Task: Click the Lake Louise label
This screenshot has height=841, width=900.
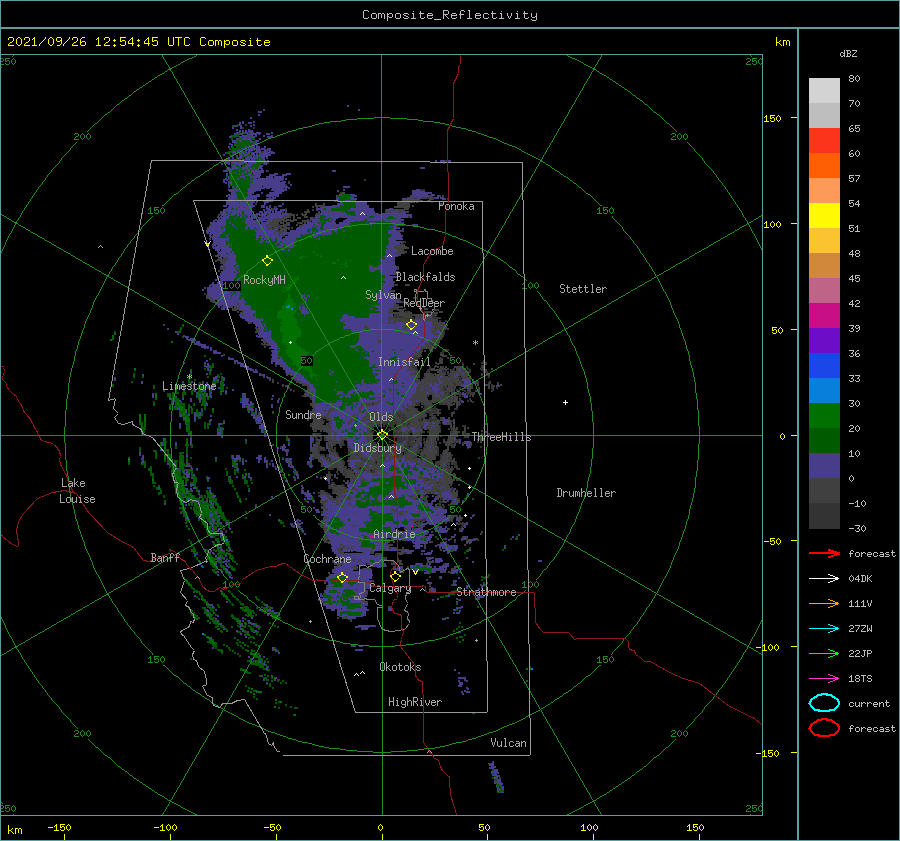Action: point(77,491)
